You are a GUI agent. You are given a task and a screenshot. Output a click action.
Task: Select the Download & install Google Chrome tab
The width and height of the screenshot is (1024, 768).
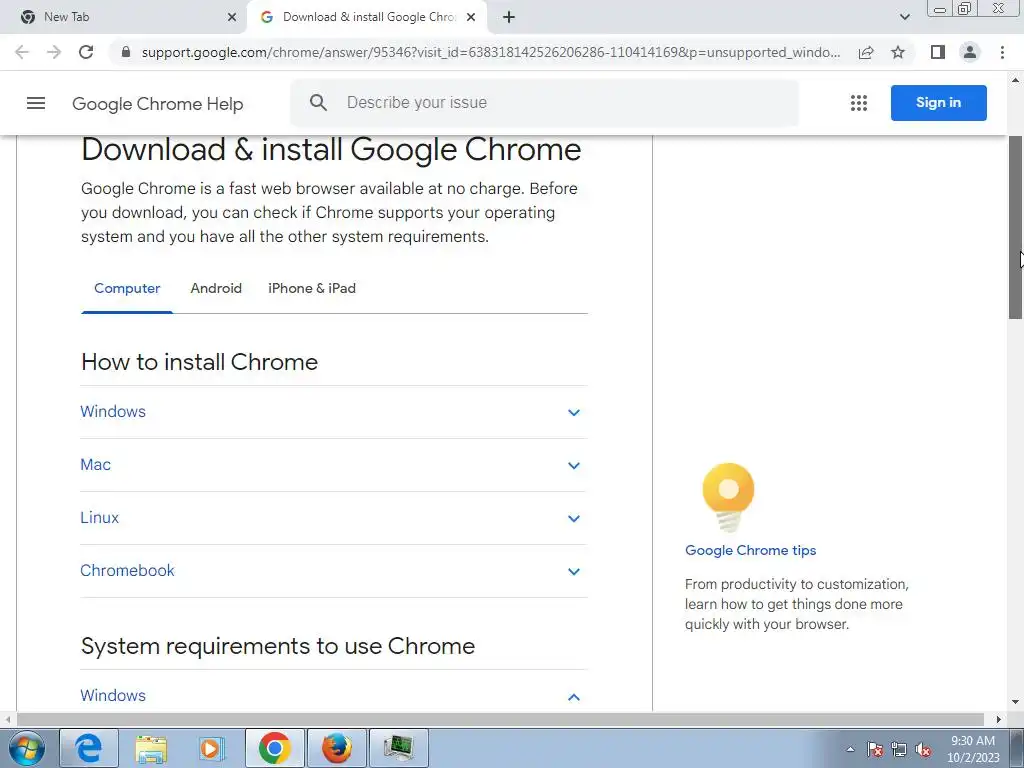(367, 17)
